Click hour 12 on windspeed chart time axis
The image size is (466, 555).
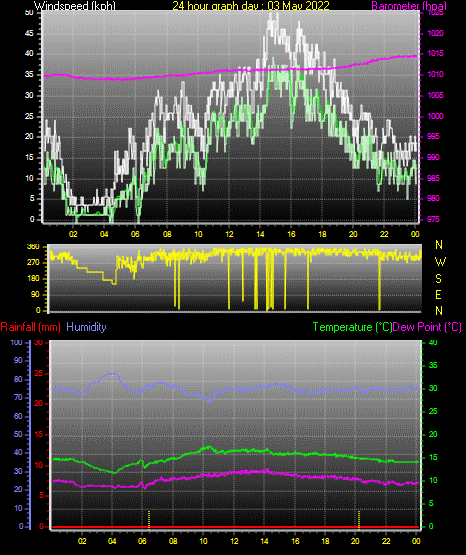[230, 234]
